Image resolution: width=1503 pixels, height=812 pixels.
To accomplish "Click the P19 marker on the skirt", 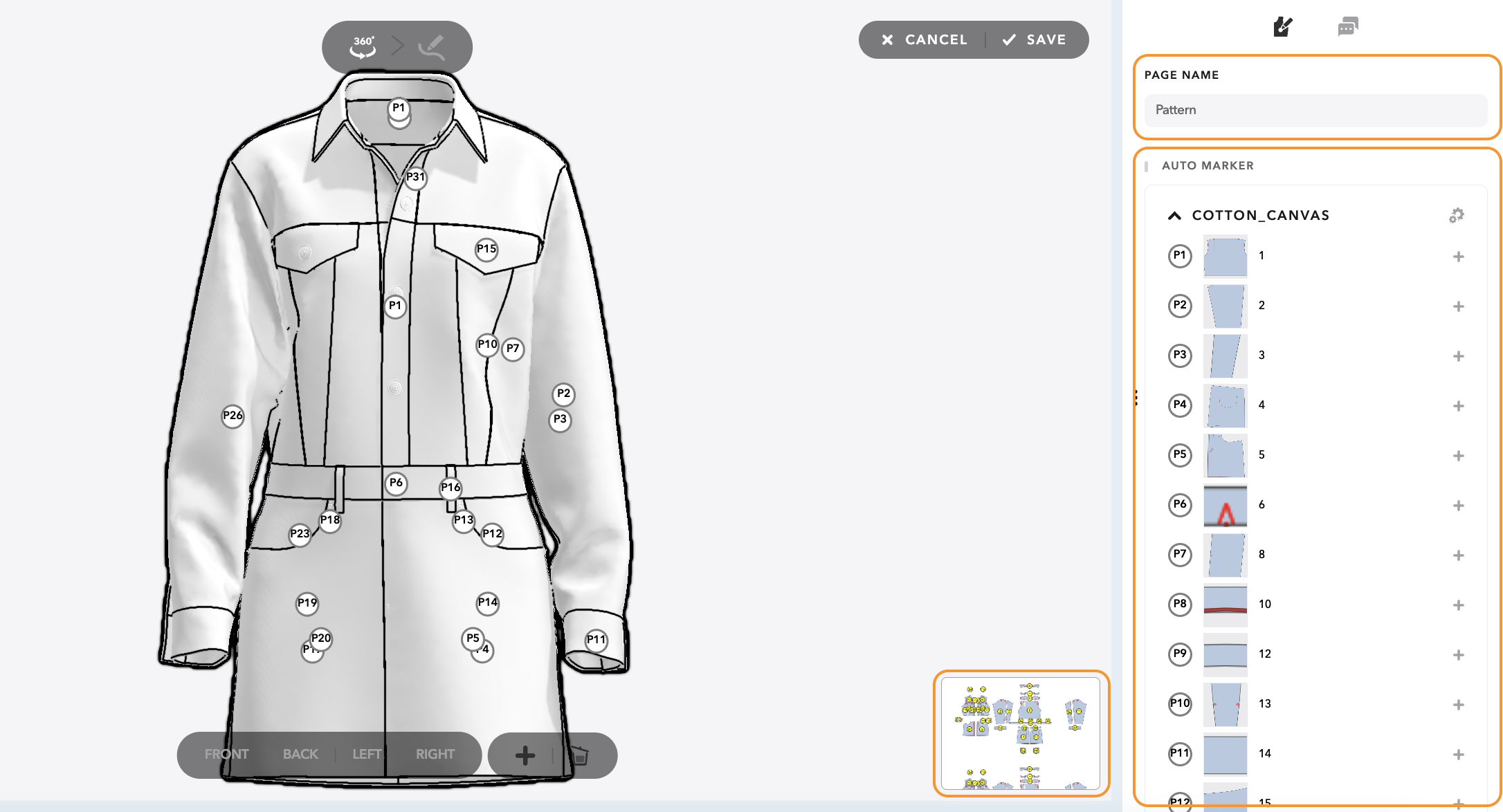I will (307, 604).
